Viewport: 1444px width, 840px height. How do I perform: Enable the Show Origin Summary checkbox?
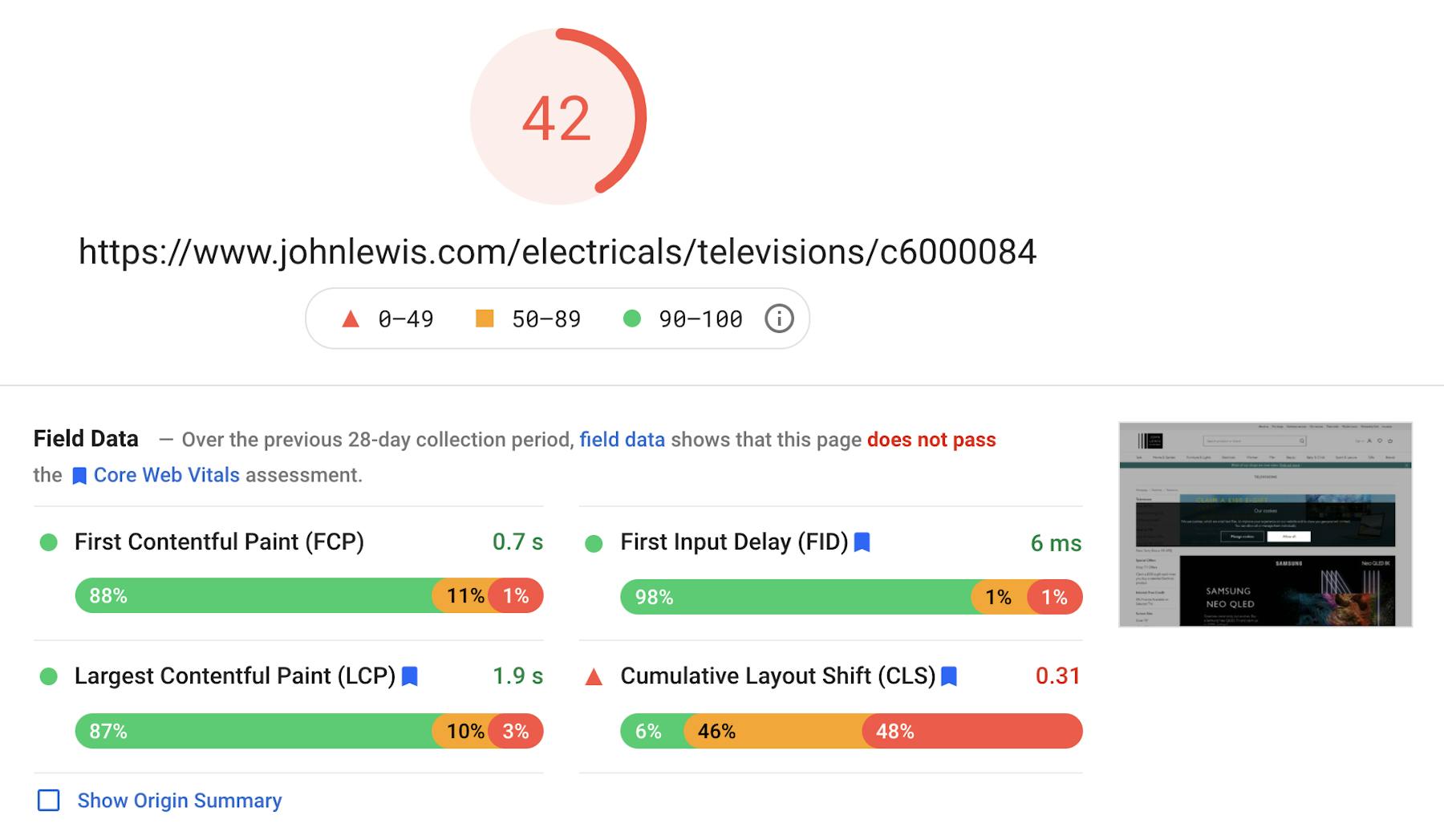click(x=49, y=800)
